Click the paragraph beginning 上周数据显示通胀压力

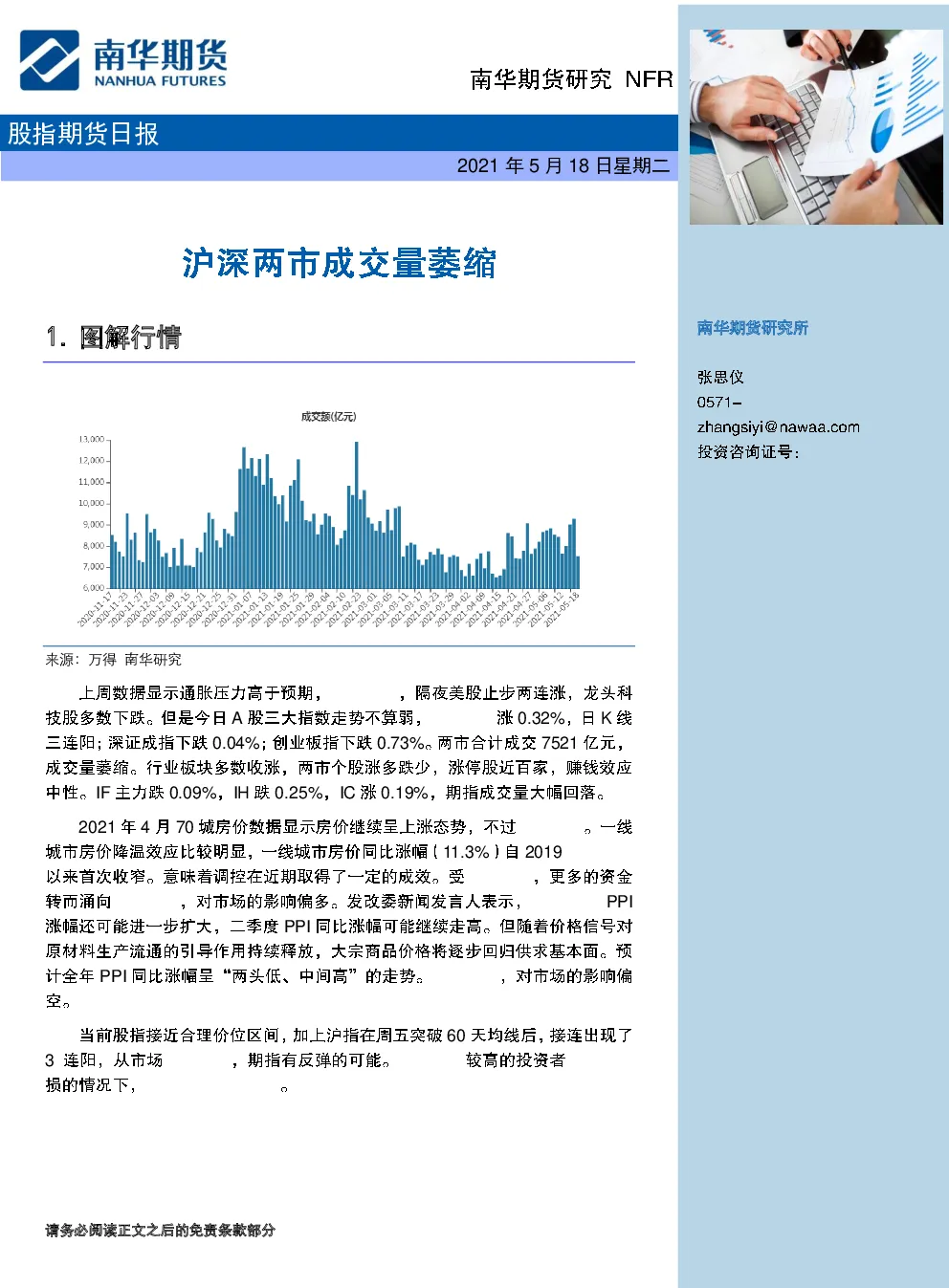(339, 743)
